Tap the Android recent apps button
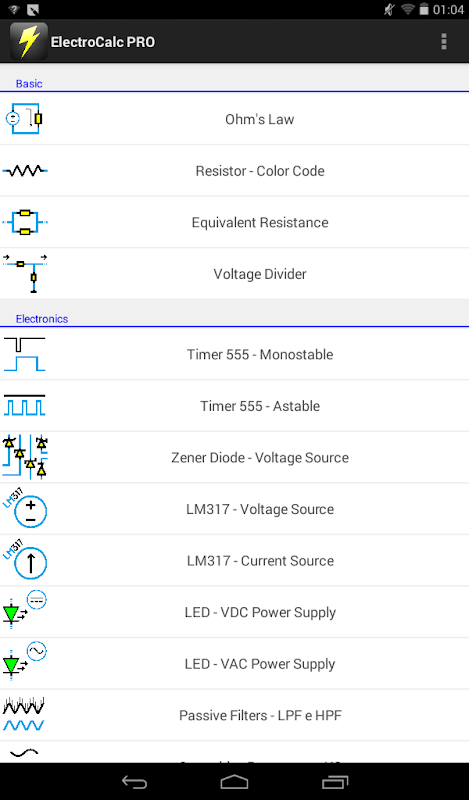Screen dimensions: 469x800 (x=335, y=782)
